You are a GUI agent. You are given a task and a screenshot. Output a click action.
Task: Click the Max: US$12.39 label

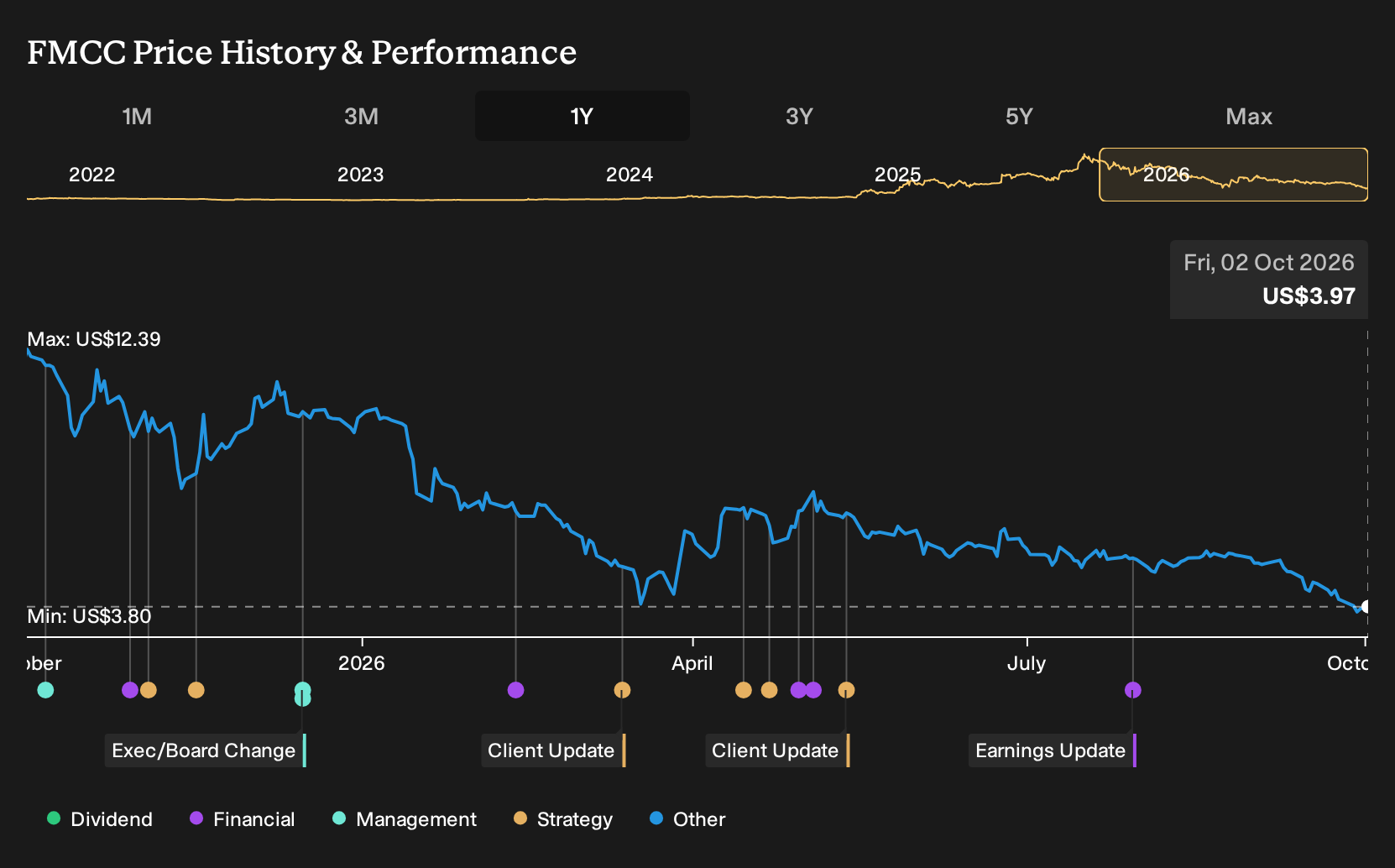[x=94, y=339]
